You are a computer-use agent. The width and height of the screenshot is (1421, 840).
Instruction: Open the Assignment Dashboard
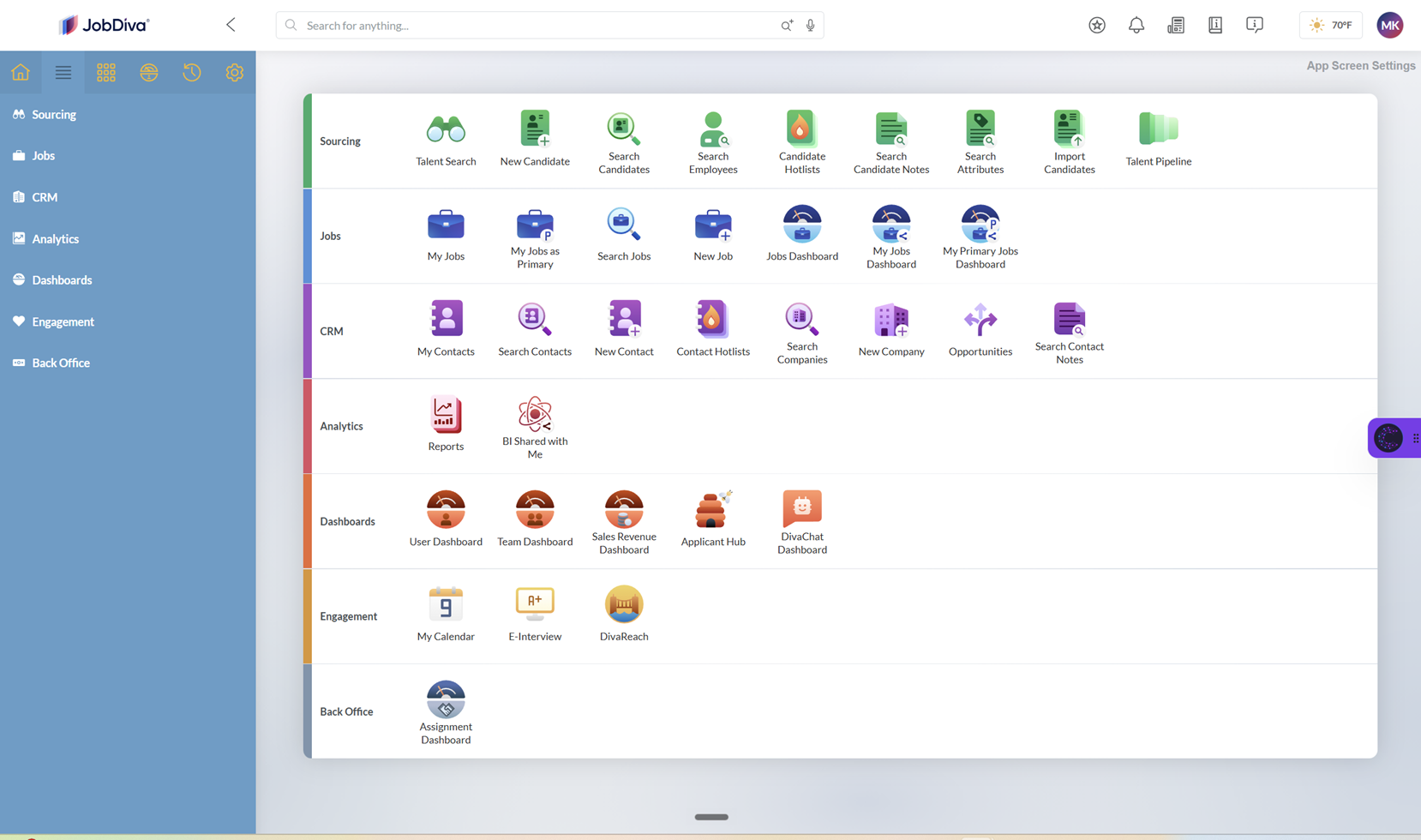446,713
